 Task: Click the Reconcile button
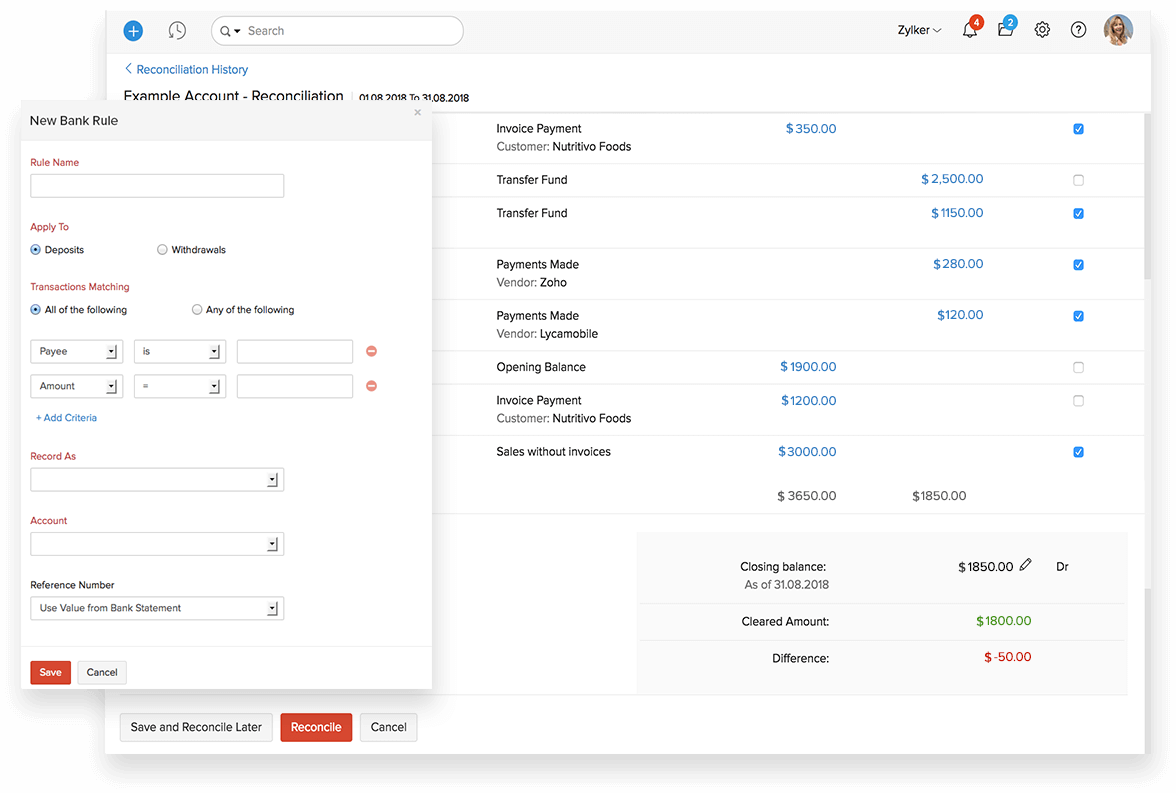(x=316, y=727)
